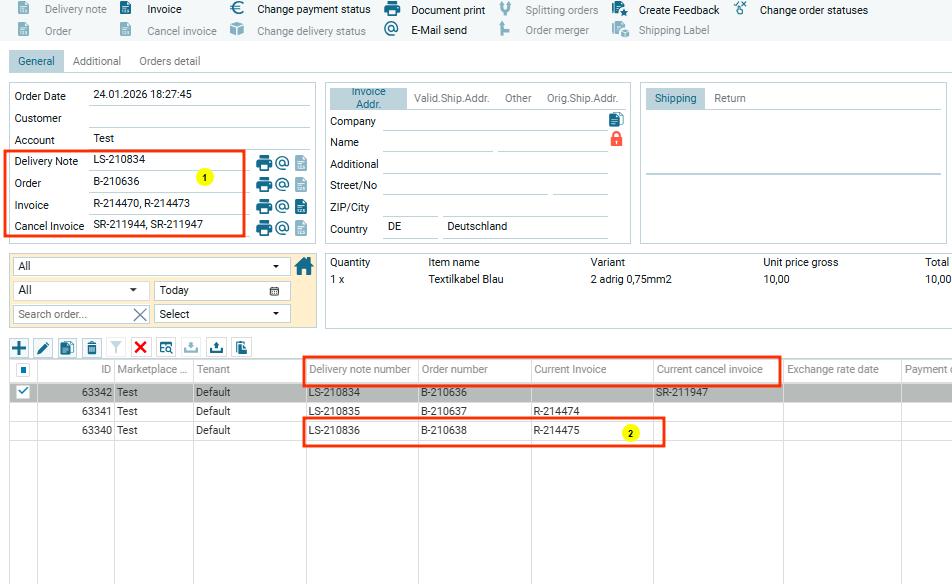Viewport: 952px width, 584px height.
Task: Click the red X clear filter icon
Action: click(x=141, y=347)
